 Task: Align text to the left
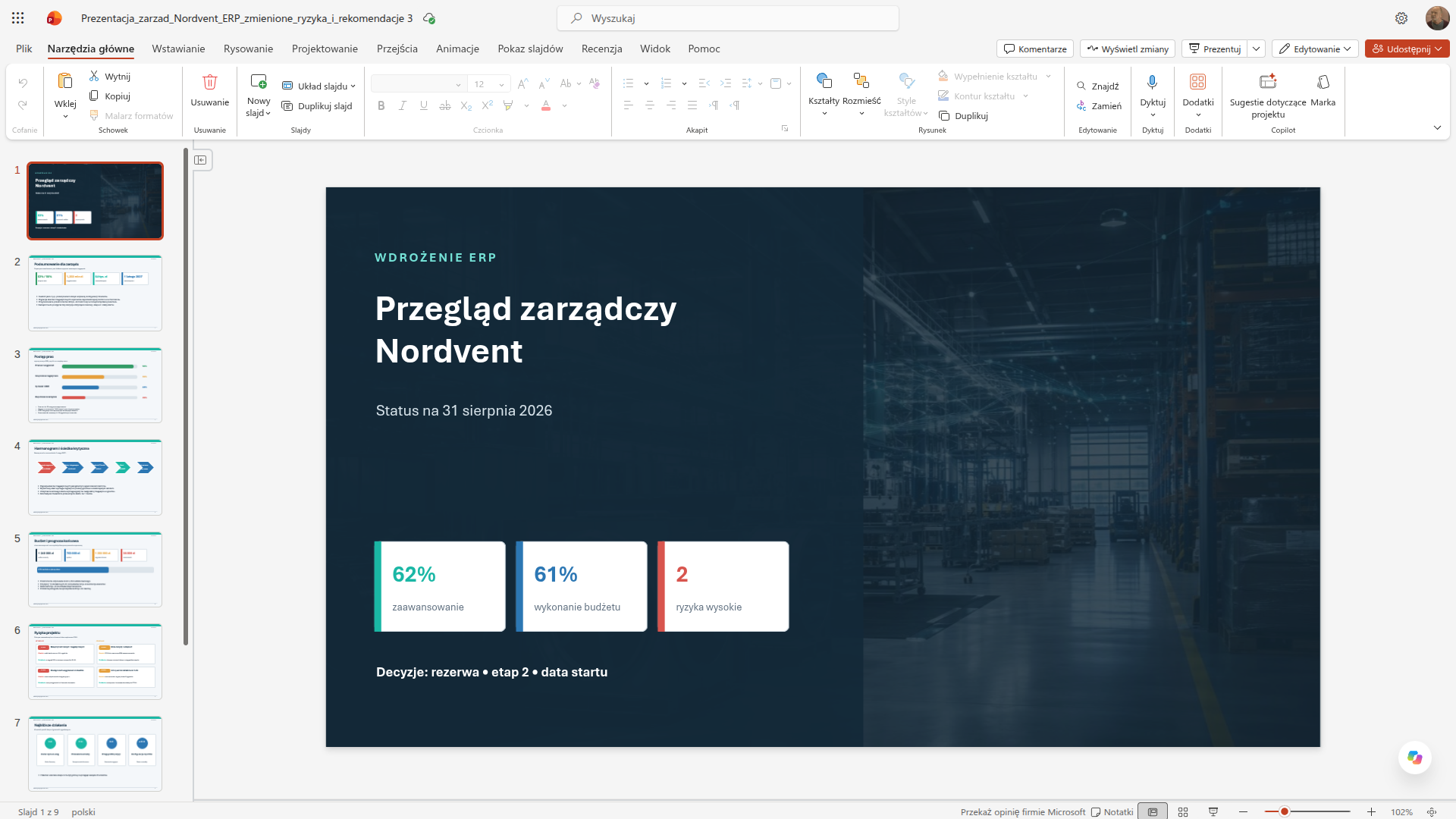point(629,105)
